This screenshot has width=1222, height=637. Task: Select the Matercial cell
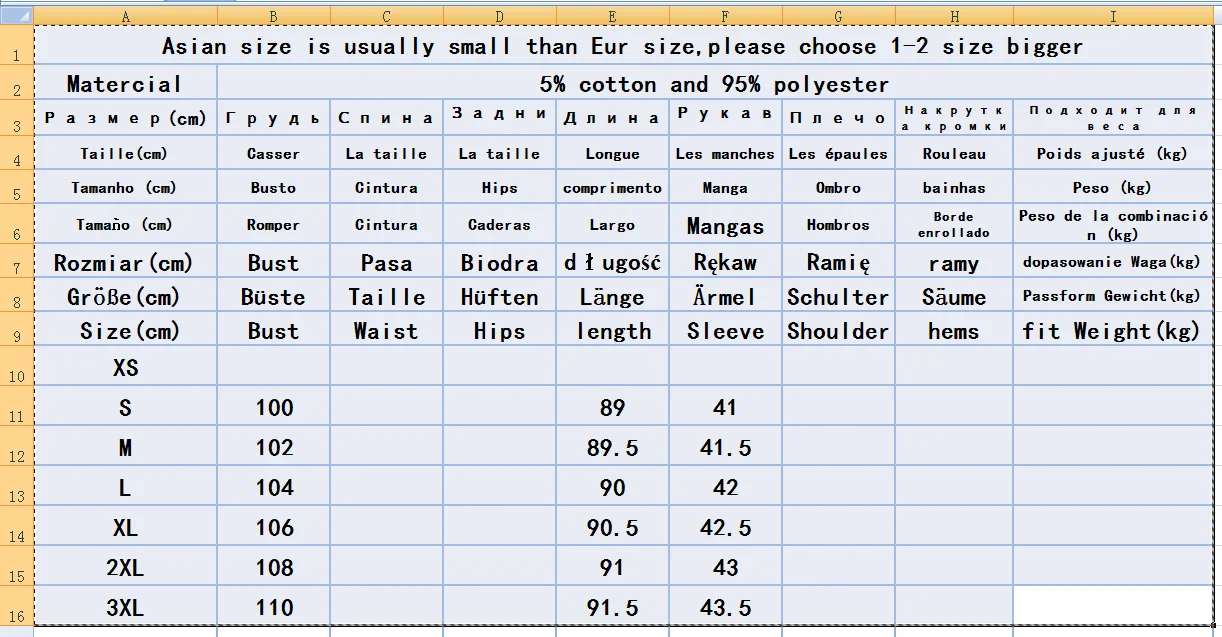pyautogui.click(x=125, y=84)
